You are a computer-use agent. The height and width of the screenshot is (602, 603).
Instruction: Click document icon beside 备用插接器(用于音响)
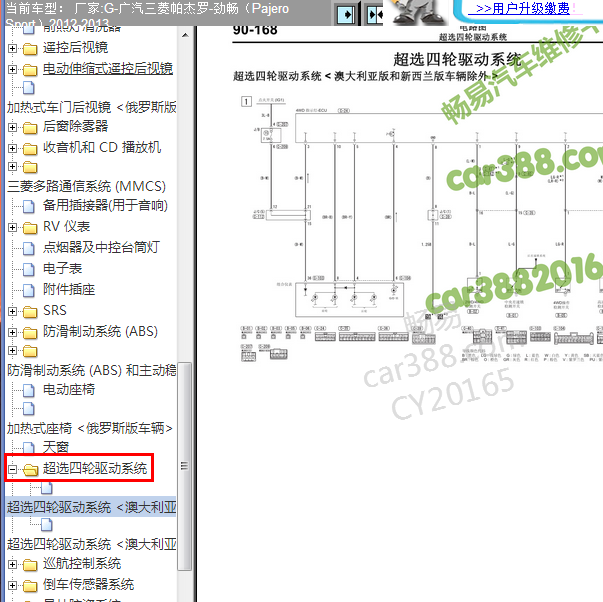click(29, 206)
